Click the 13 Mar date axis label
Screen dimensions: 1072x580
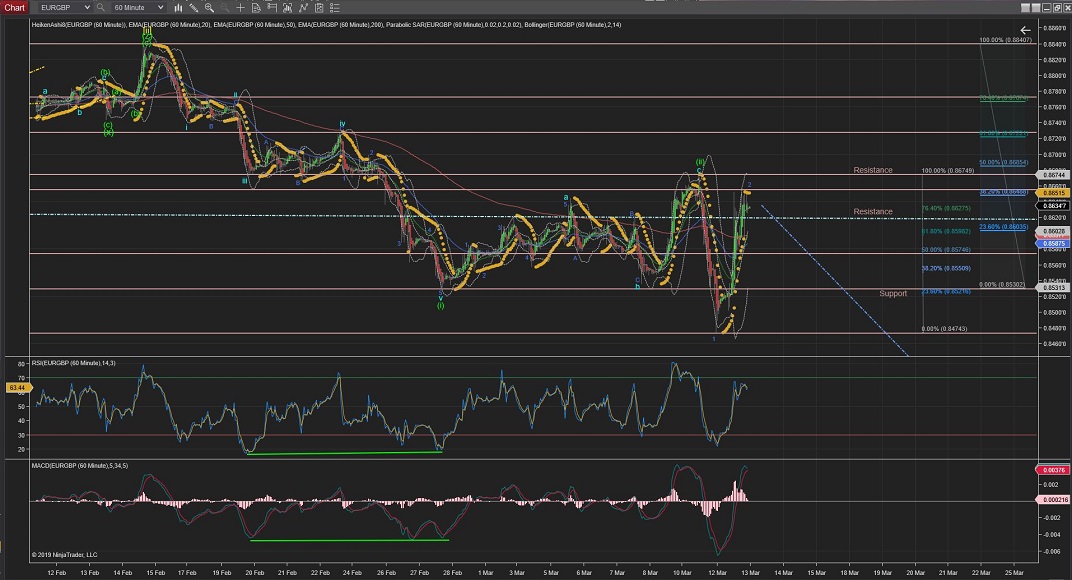point(750,572)
